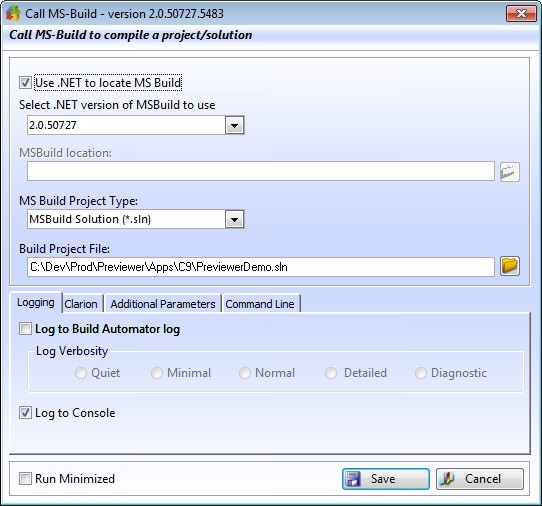Viewport: 542px width, 506px height.
Task: Open the .NET version dropdown arrow
Action: (234, 125)
